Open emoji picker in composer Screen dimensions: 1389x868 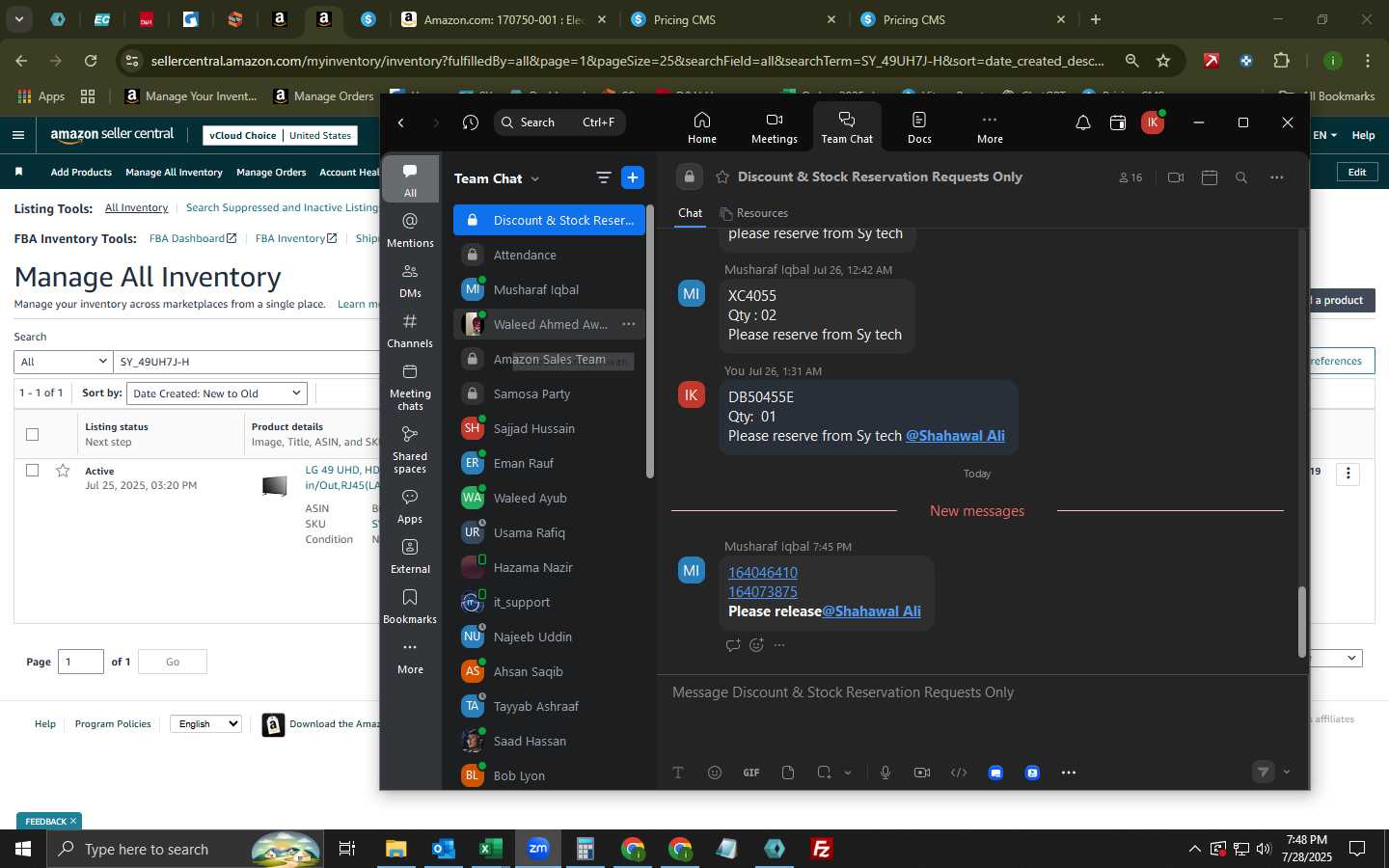(715, 773)
